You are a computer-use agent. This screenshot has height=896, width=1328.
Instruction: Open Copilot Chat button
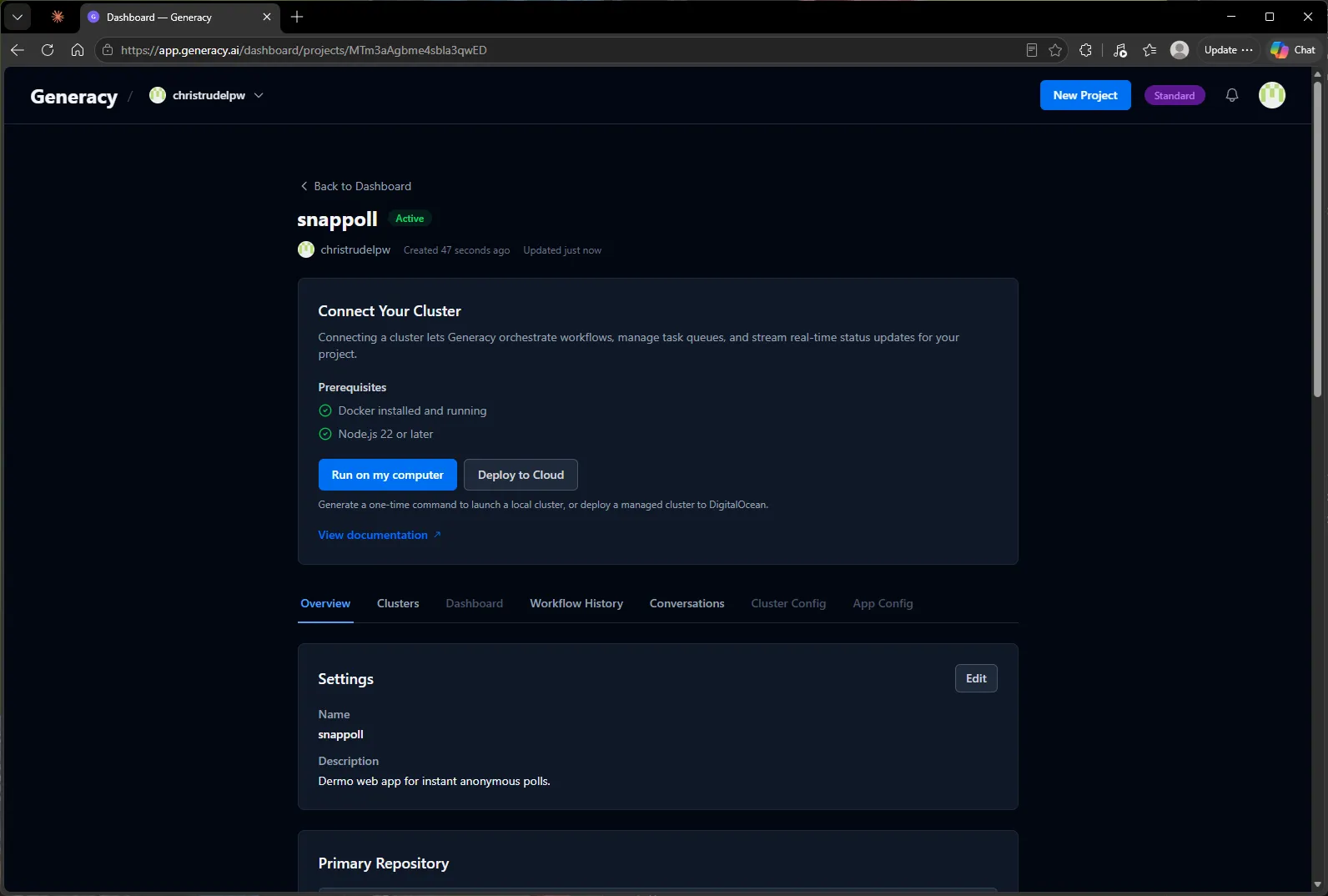click(x=1293, y=50)
